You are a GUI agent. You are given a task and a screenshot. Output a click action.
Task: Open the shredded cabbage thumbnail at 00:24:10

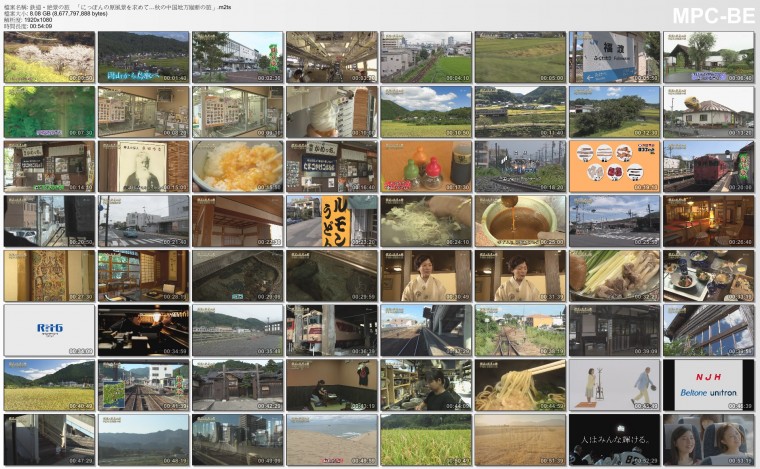click(x=426, y=221)
